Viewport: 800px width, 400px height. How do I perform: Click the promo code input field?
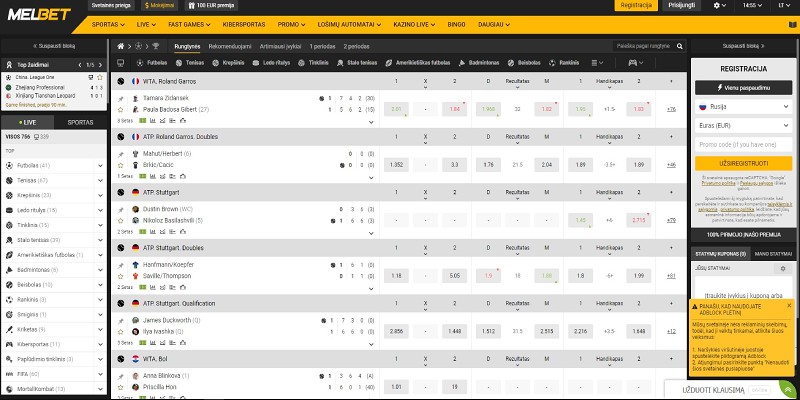point(742,144)
